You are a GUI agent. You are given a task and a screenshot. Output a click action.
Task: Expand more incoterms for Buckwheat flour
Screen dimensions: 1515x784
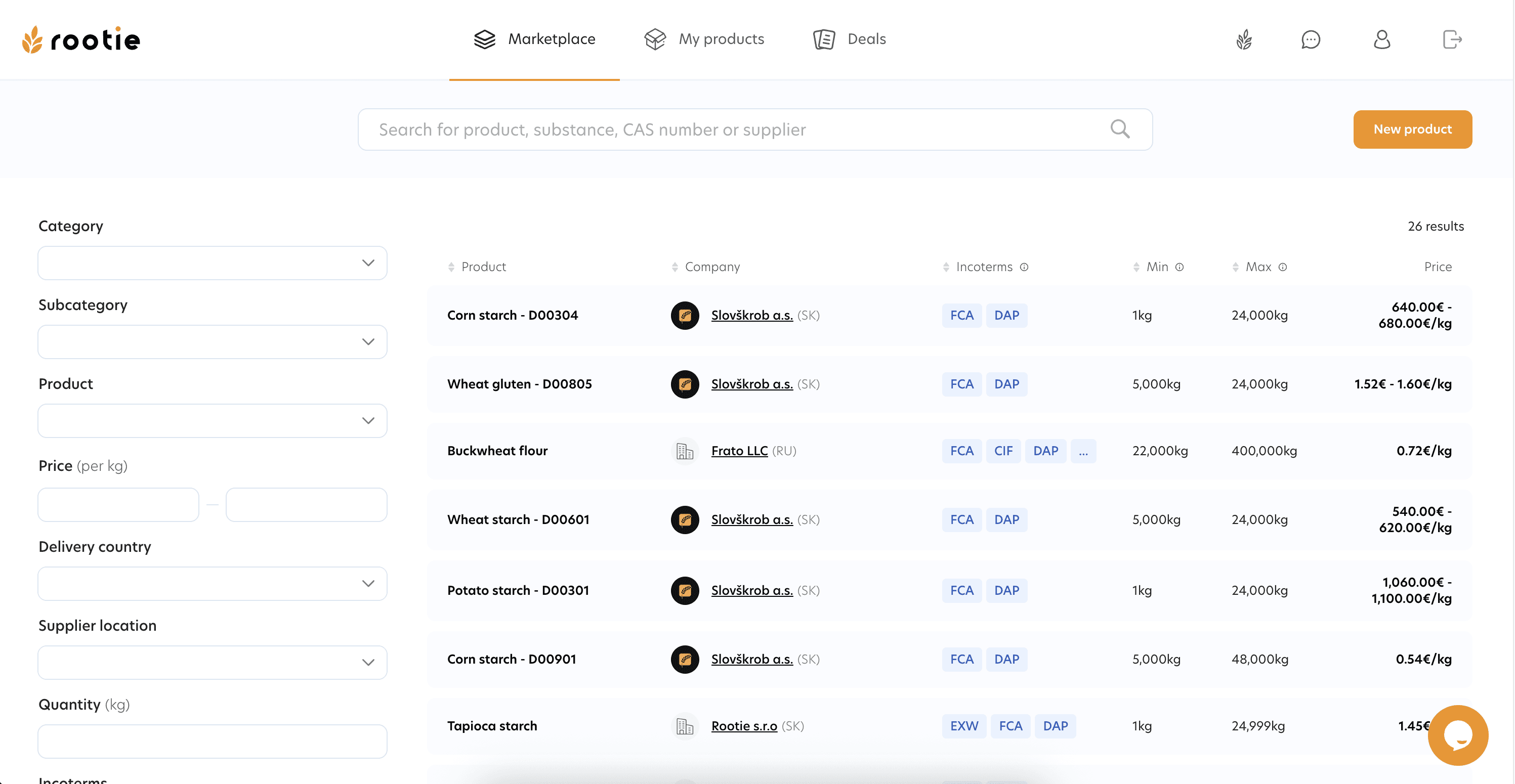pos(1083,451)
